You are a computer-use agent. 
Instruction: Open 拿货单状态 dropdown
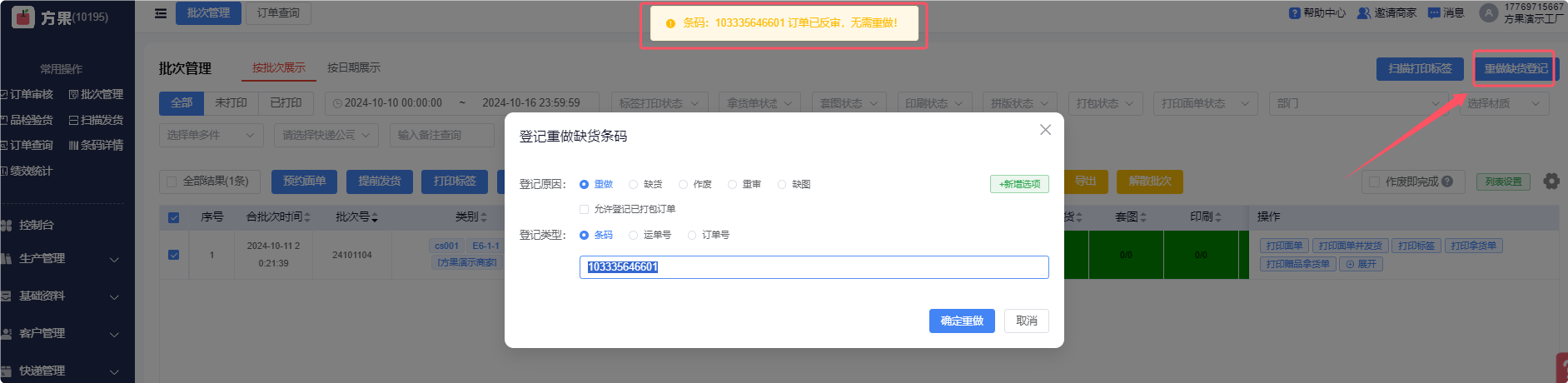click(759, 103)
